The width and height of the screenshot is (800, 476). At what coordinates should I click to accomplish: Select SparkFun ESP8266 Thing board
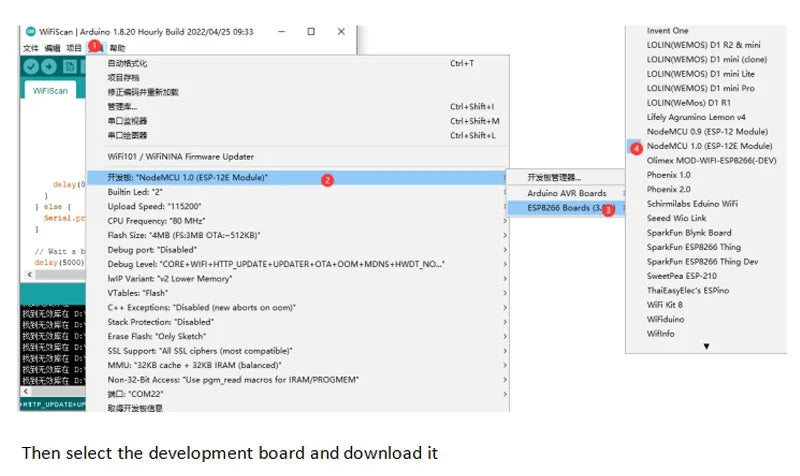click(x=706, y=247)
